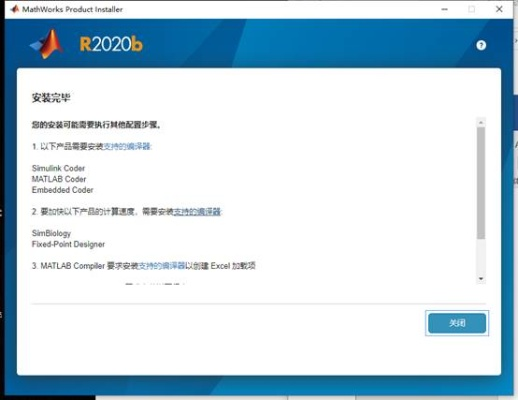This screenshot has height=400, width=518.
Task: Open the supported compiler link in step 3
Action: click(x=162, y=266)
